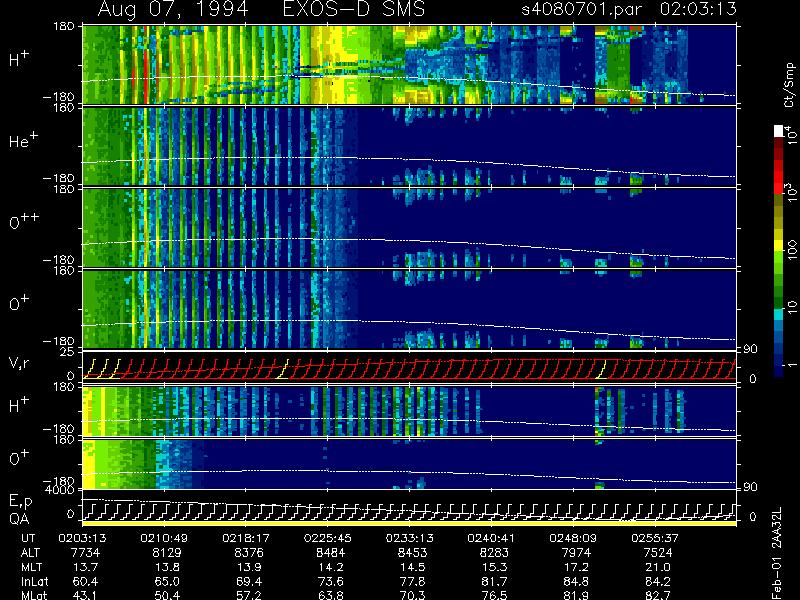
Task: Click the ALT value '8129'
Action: click(x=167, y=553)
